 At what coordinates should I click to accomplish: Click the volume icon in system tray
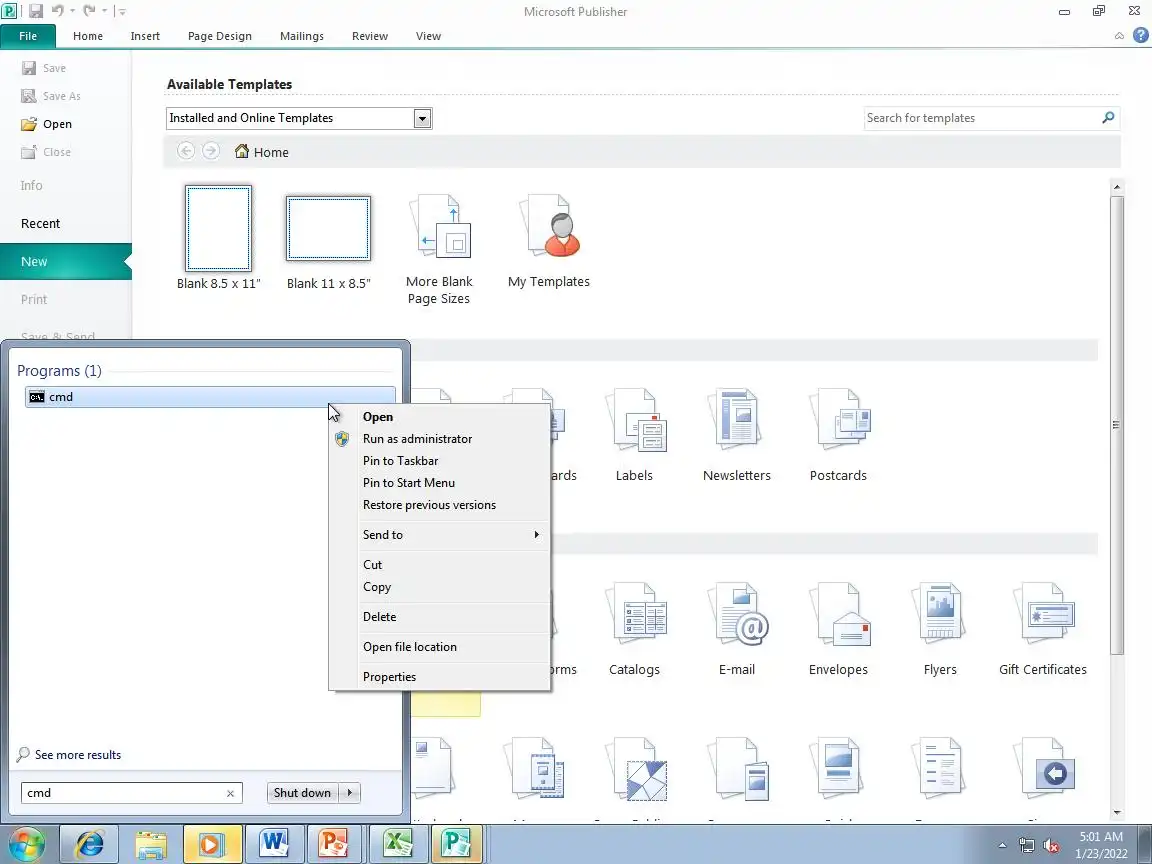(x=1051, y=846)
